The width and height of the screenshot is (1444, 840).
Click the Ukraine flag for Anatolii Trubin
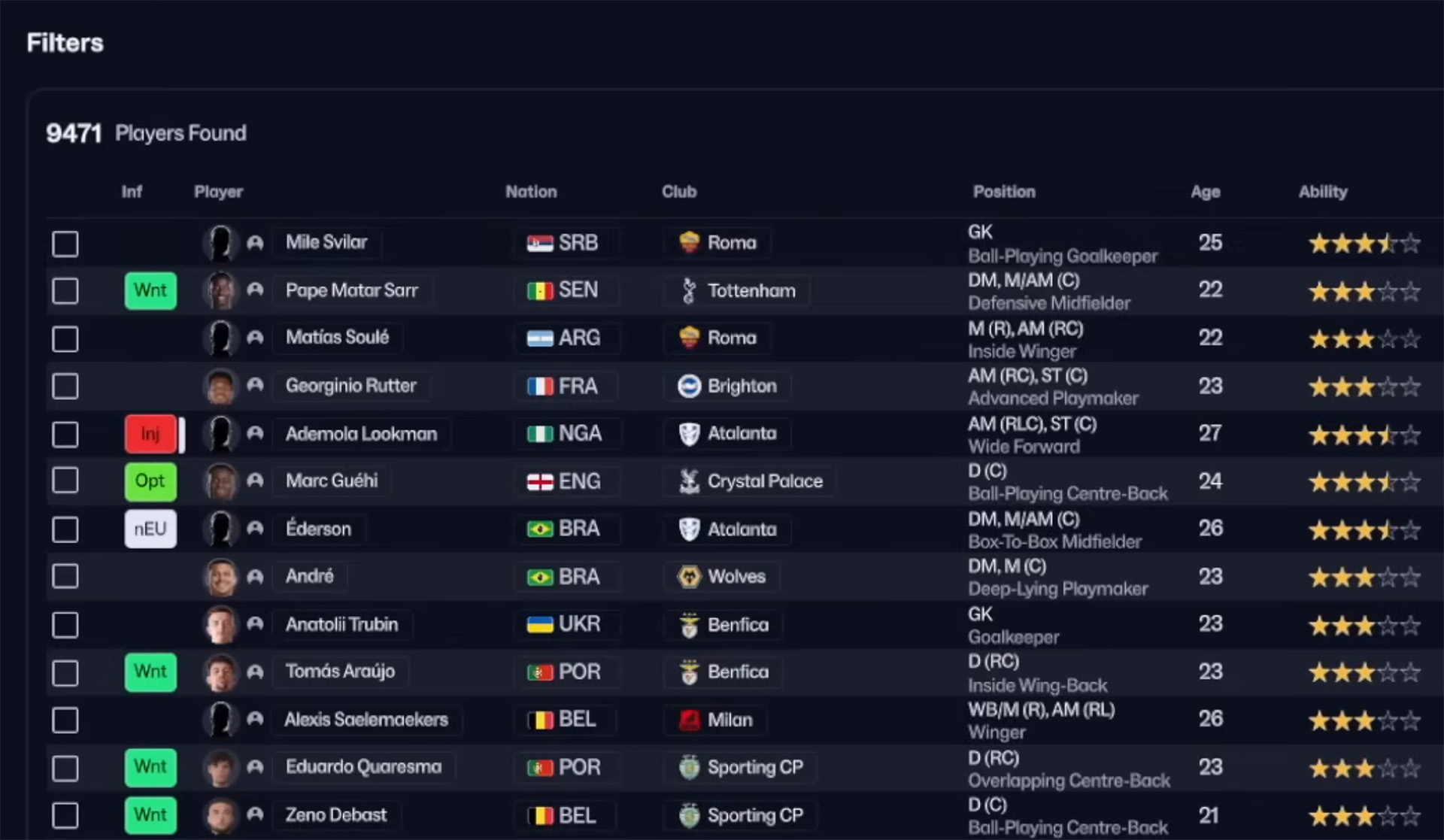(538, 624)
